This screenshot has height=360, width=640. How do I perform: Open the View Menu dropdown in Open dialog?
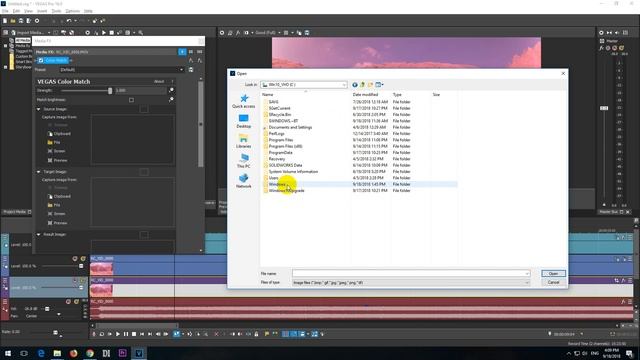(x=380, y=85)
